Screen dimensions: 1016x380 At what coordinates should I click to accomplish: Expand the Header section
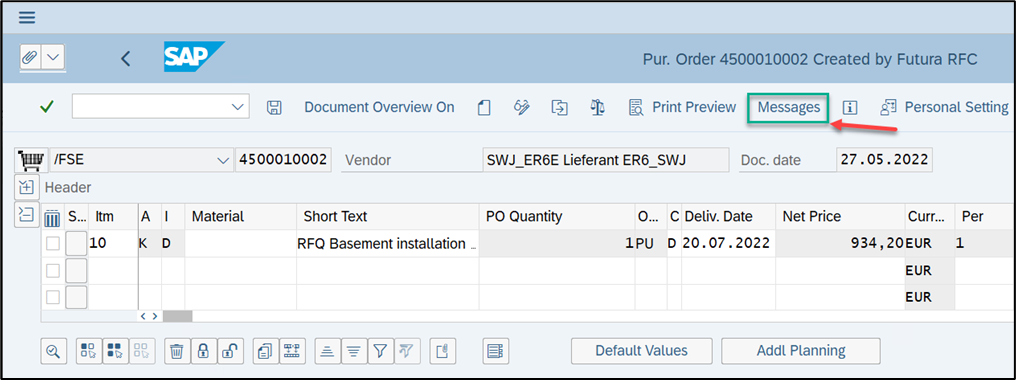coord(26,187)
